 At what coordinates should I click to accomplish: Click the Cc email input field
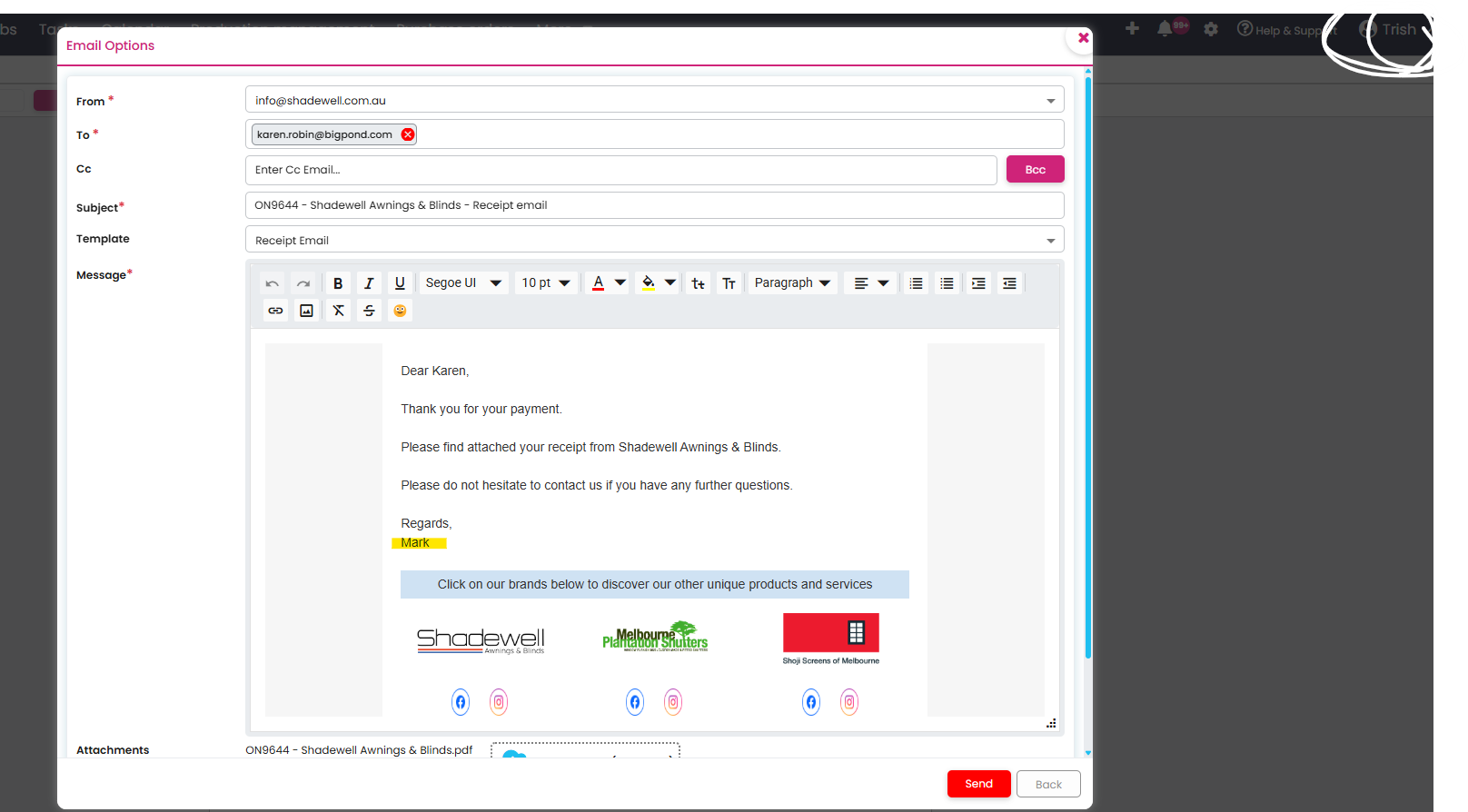(x=620, y=170)
